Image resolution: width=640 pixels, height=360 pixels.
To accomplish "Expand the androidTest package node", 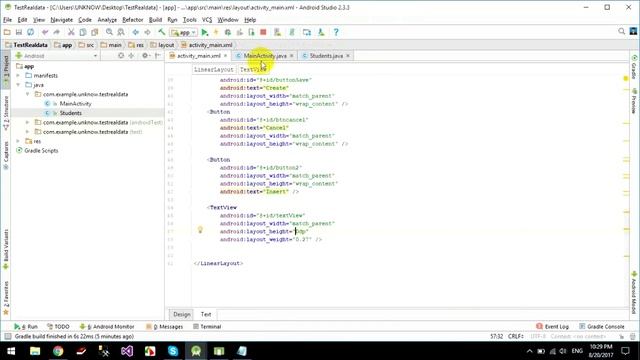I will pyautogui.click(x=27, y=122).
